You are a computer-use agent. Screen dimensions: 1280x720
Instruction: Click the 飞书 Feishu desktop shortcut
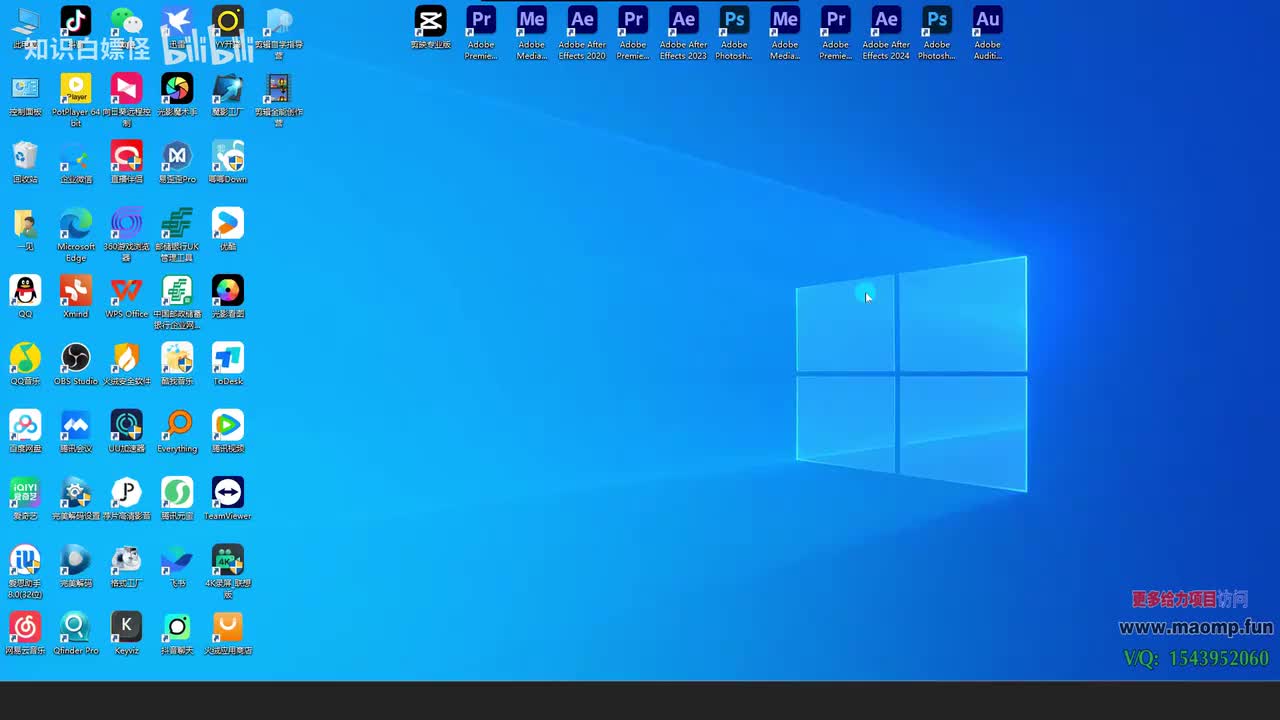tap(177, 560)
